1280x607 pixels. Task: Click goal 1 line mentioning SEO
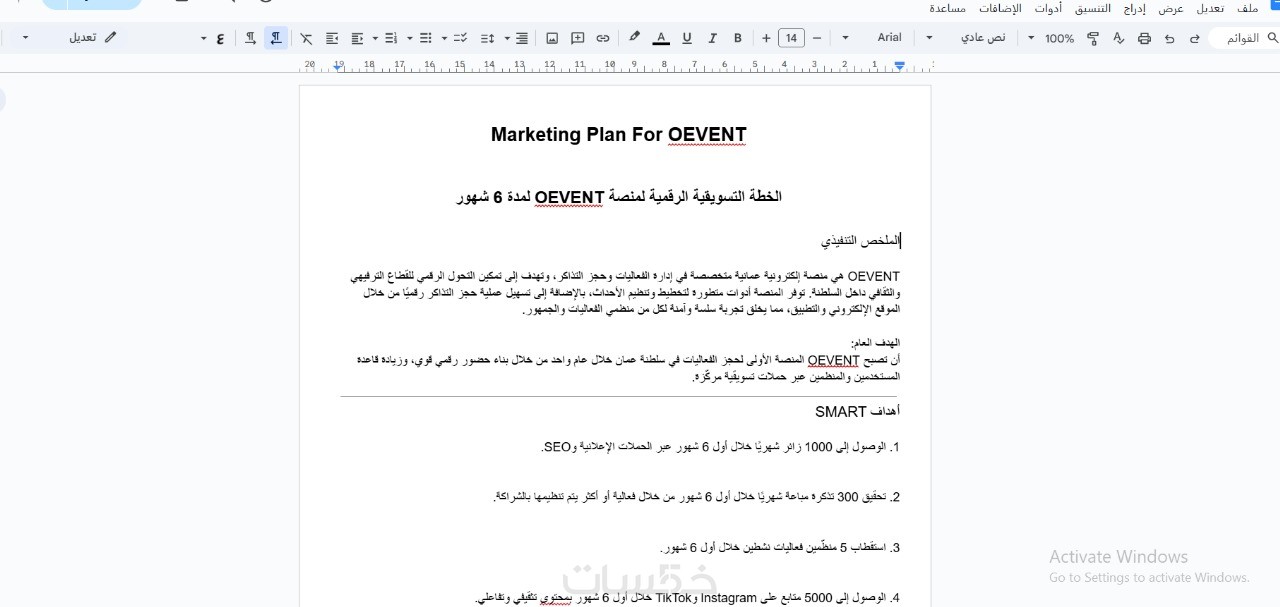721,447
